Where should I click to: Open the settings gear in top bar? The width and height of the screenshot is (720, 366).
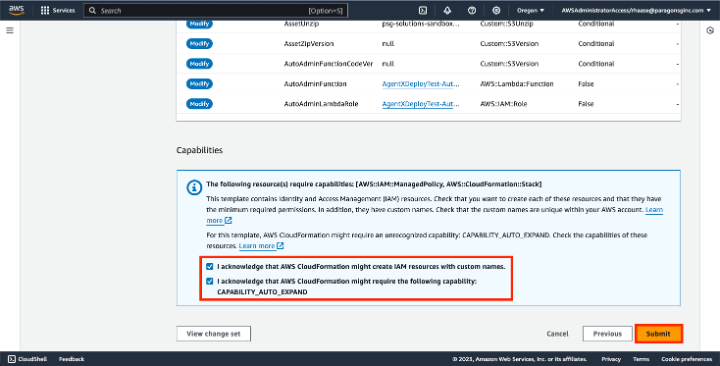click(496, 10)
